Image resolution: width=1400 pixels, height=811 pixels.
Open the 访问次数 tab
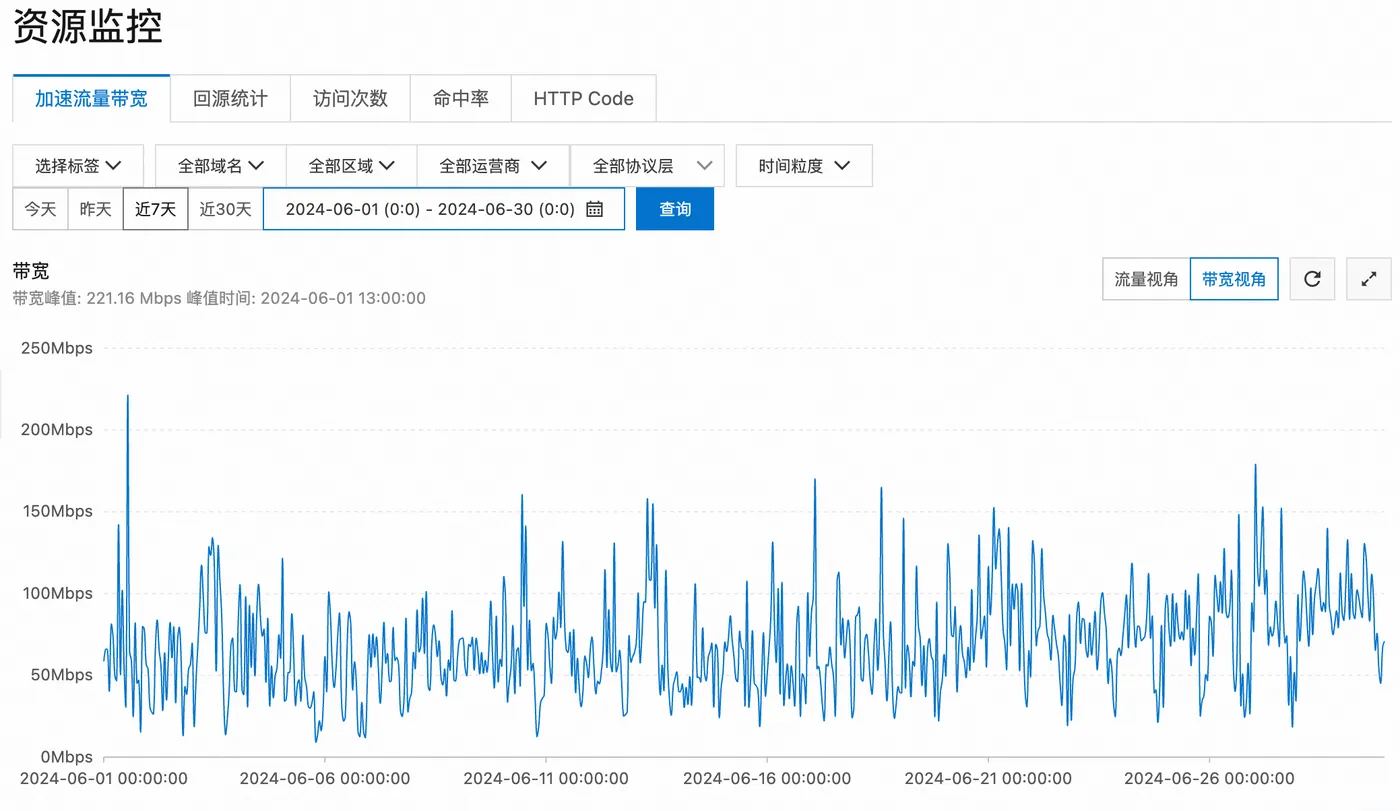click(x=350, y=98)
